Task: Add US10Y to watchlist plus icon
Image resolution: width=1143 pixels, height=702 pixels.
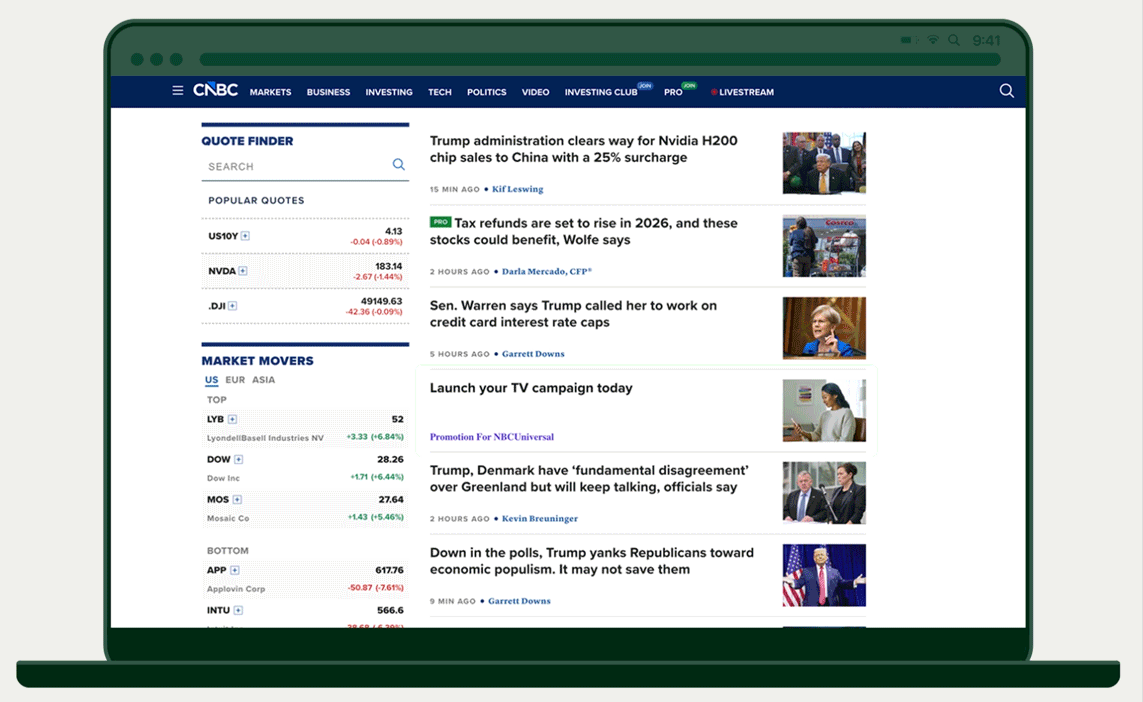Action: coord(246,236)
